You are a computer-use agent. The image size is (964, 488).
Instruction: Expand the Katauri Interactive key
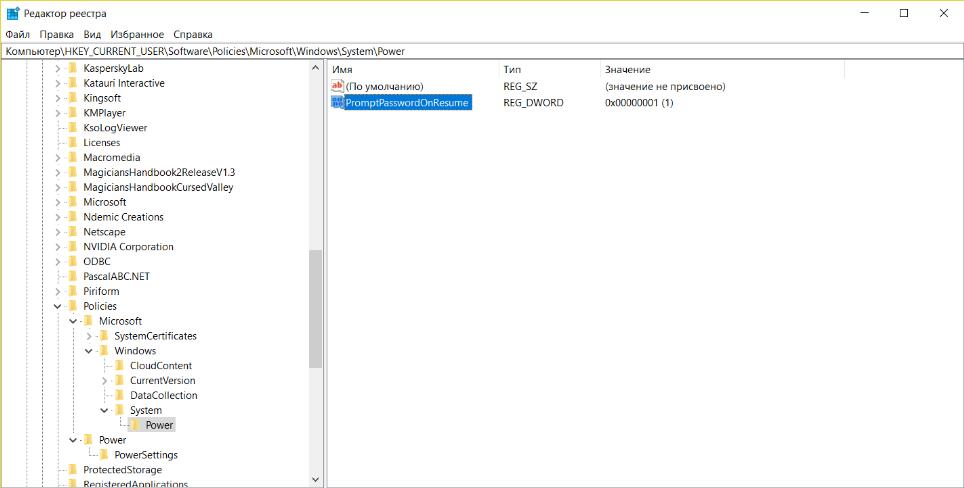tap(58, 83)
